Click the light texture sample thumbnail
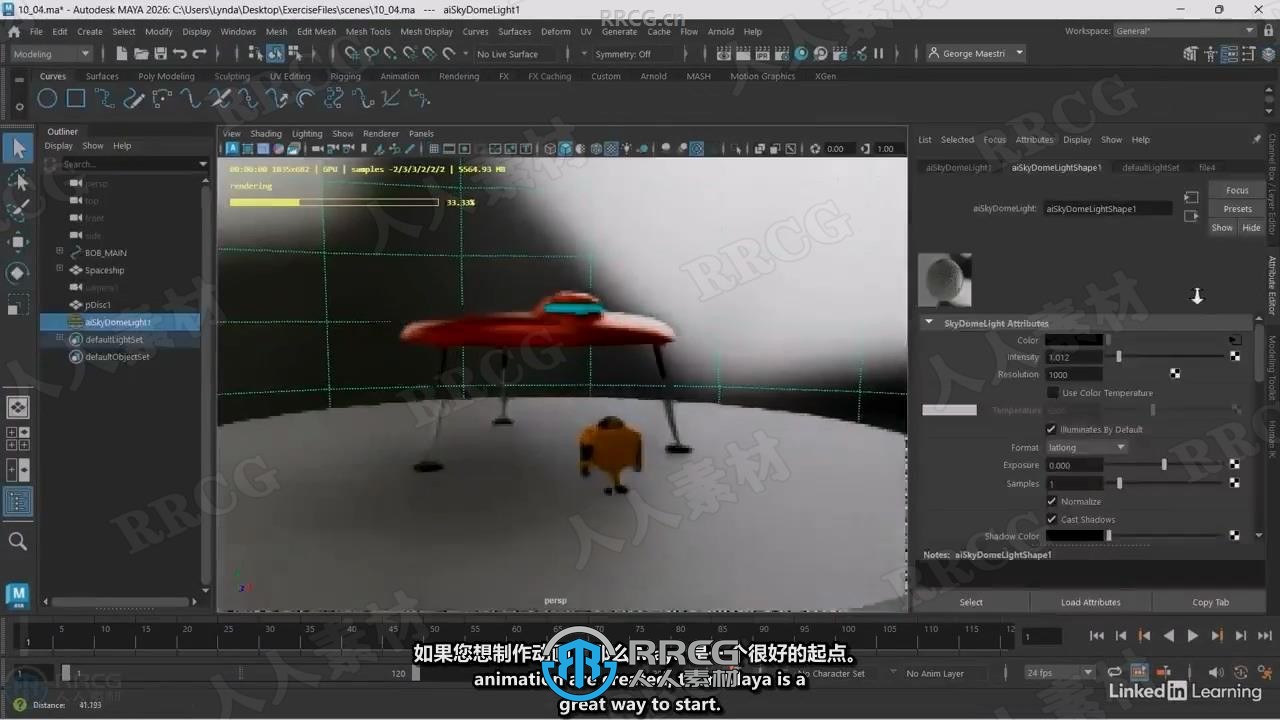The width and height of the screenshot is (1280, 720). point(945,279)
